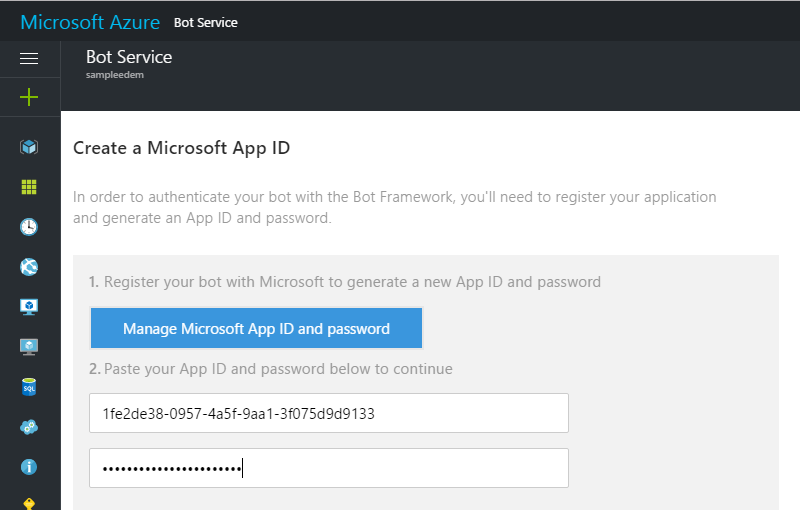
Task: Open the hamburger menu in sidebar
Action: pyautogui.click(x=29, y=59)
